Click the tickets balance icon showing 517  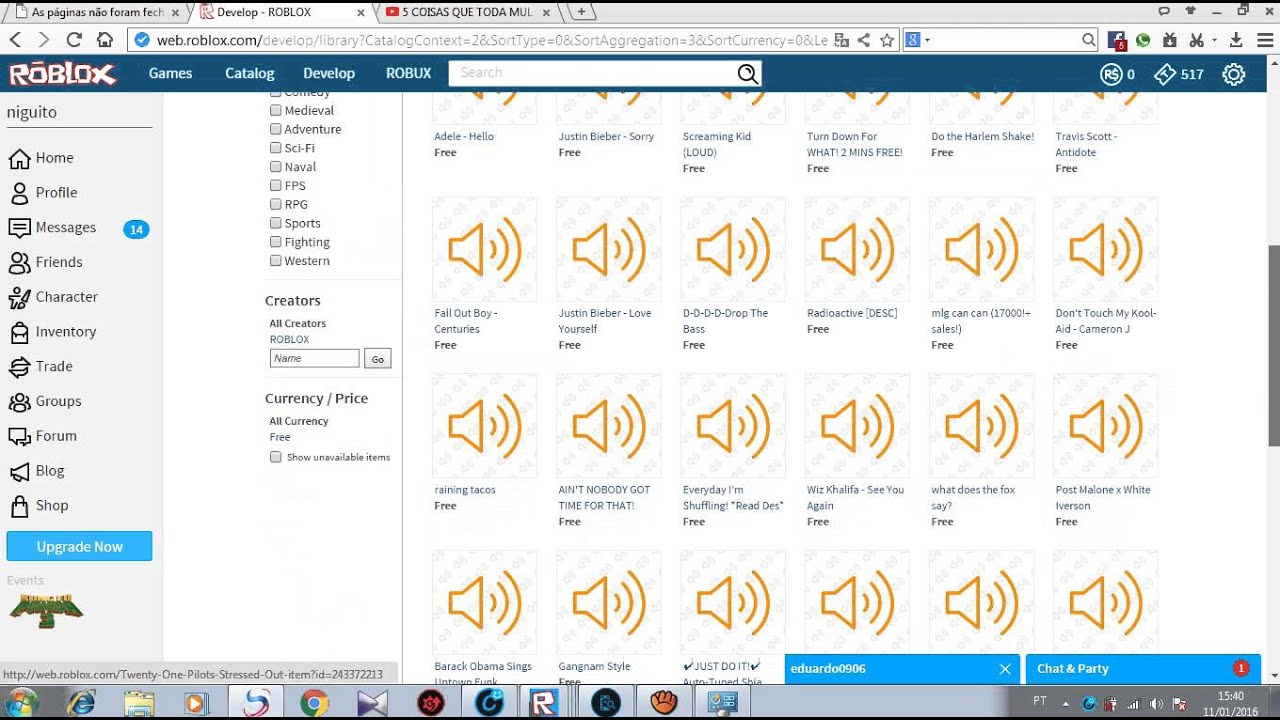coord(1165,74)
